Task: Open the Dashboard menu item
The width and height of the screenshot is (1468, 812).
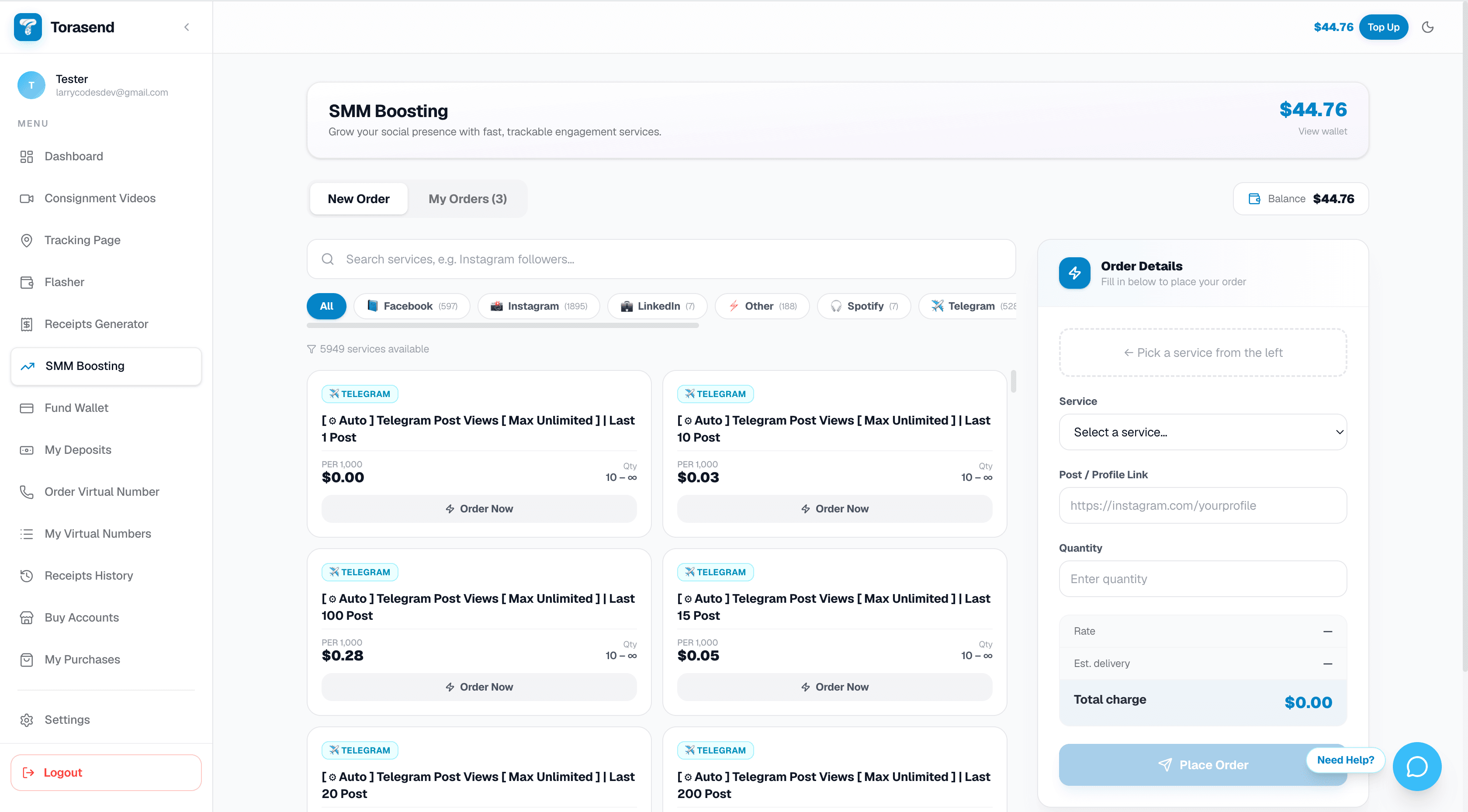Action: (x=106, y=157)
